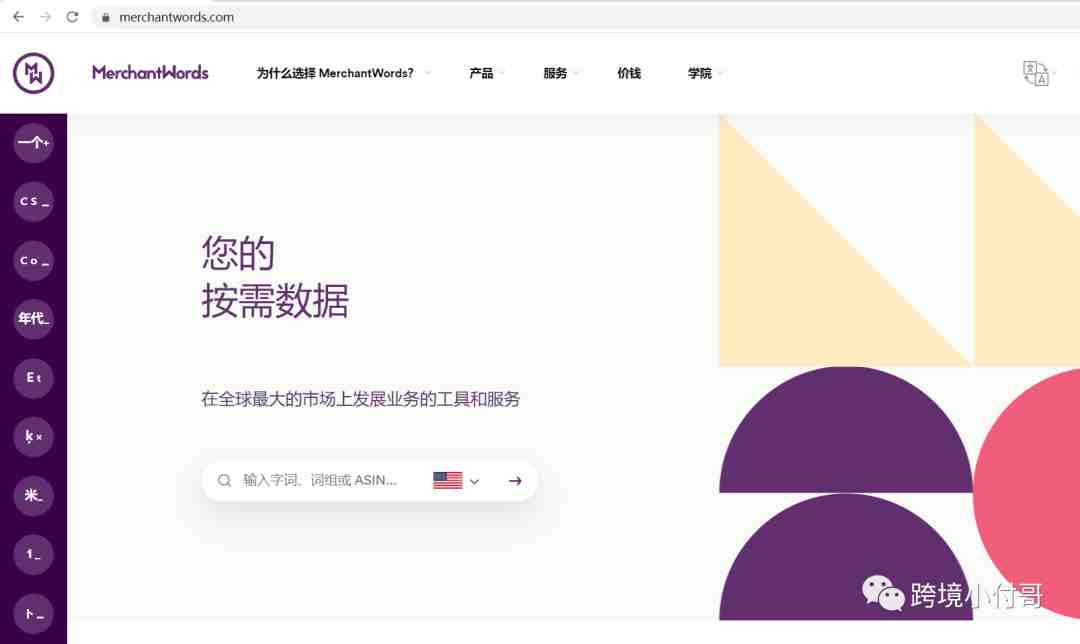Expand chevron beside 学院
The height and width of the screenshot is (644, 1080).
(x=720, y=73)
